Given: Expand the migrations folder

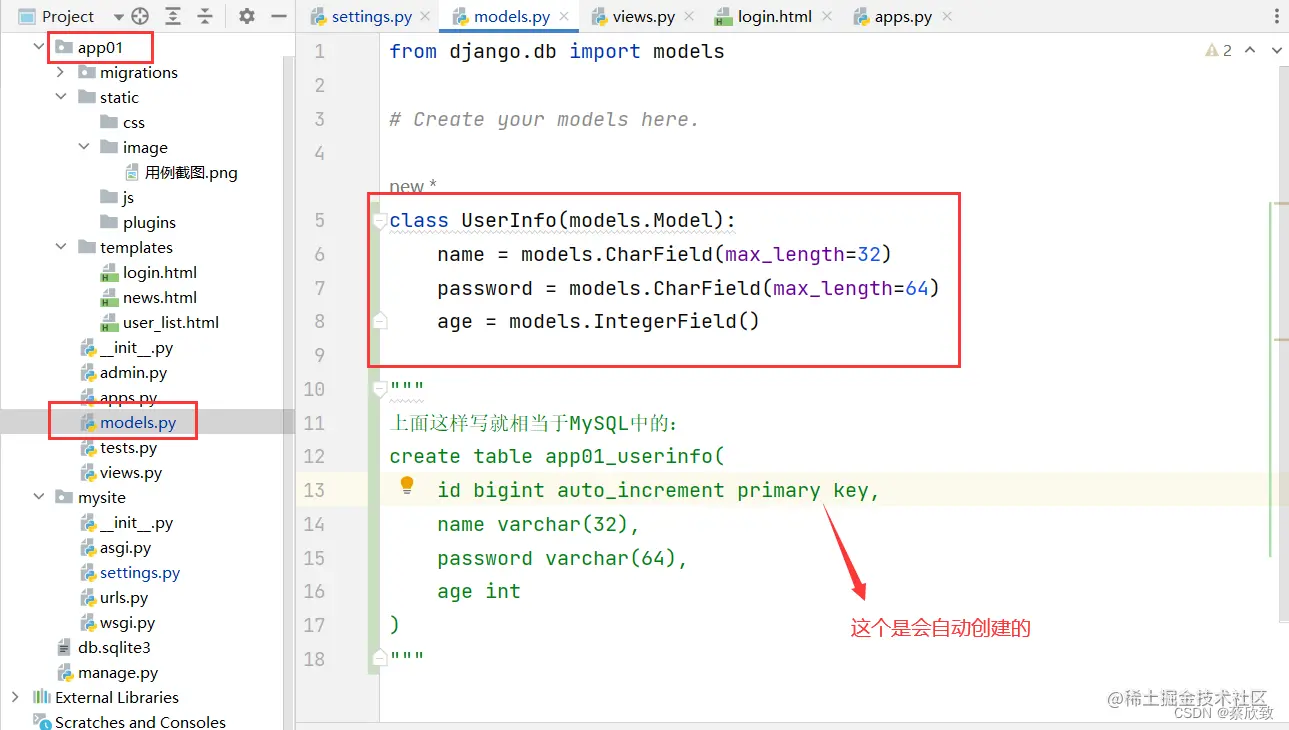Looking at the screenshot, I should tap(61, 72).
